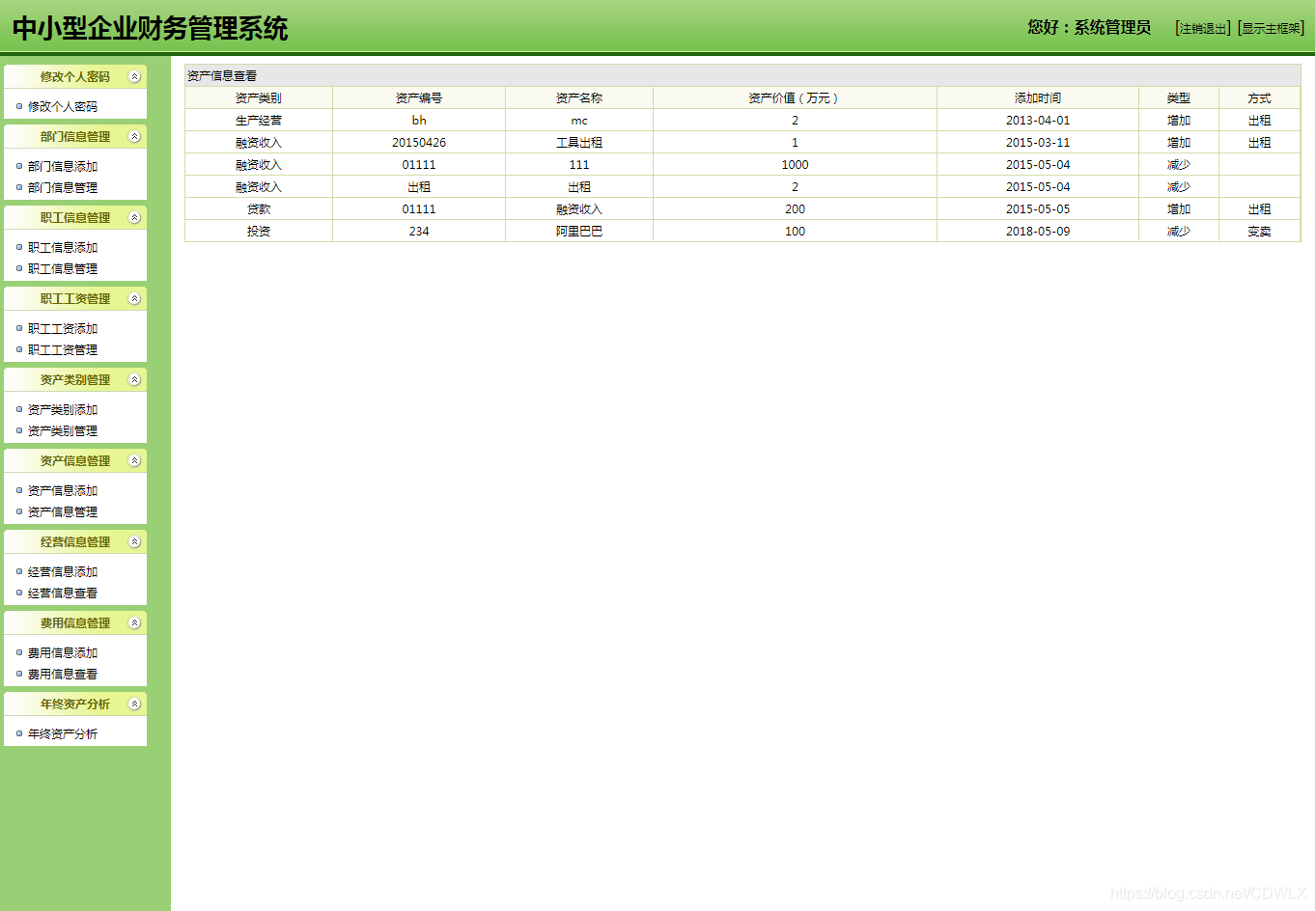
Task: Collapse the 修改个人密码 section chevron
Action: tap(135, 77)
